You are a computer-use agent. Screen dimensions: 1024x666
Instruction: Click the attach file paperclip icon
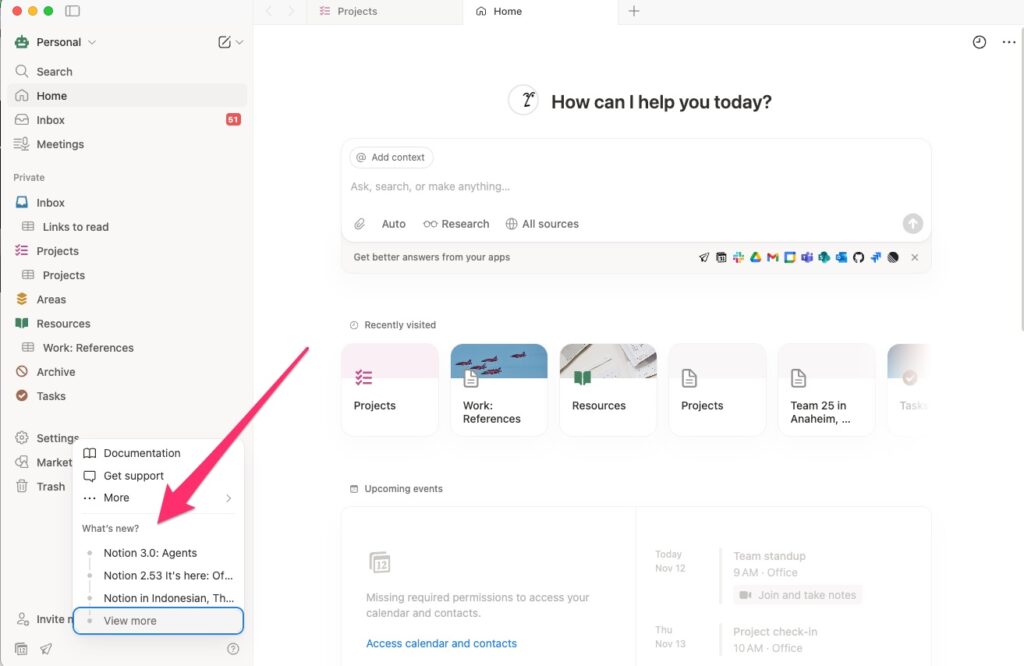360,224
